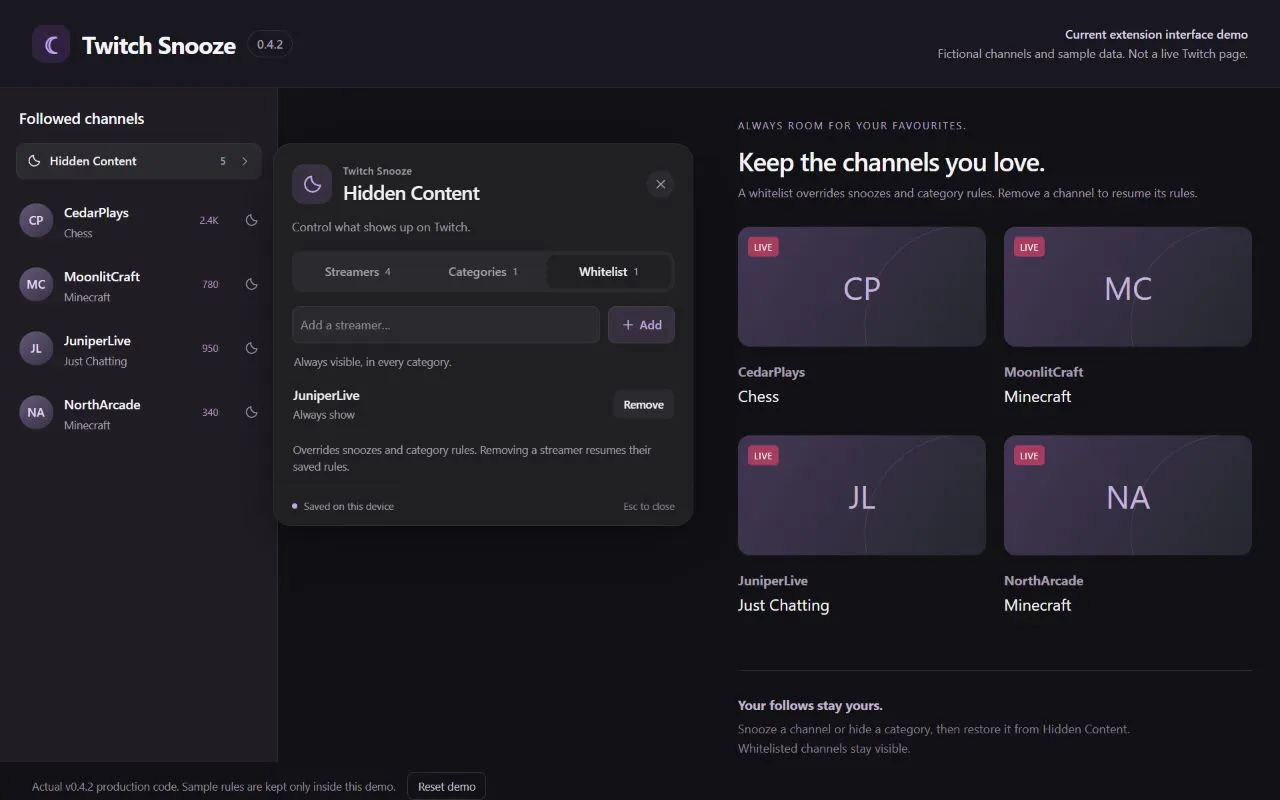
Task: Click JuniperLive entry in whitelist
Action: [x=483, y=405]
